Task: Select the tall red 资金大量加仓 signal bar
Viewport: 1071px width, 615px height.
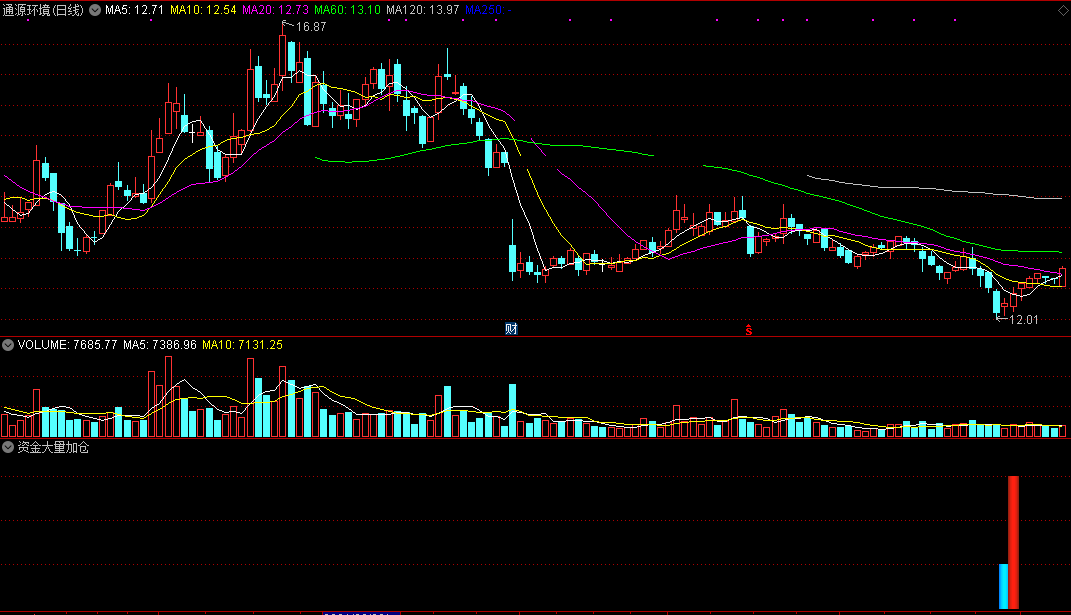Action: (1014, 542)
